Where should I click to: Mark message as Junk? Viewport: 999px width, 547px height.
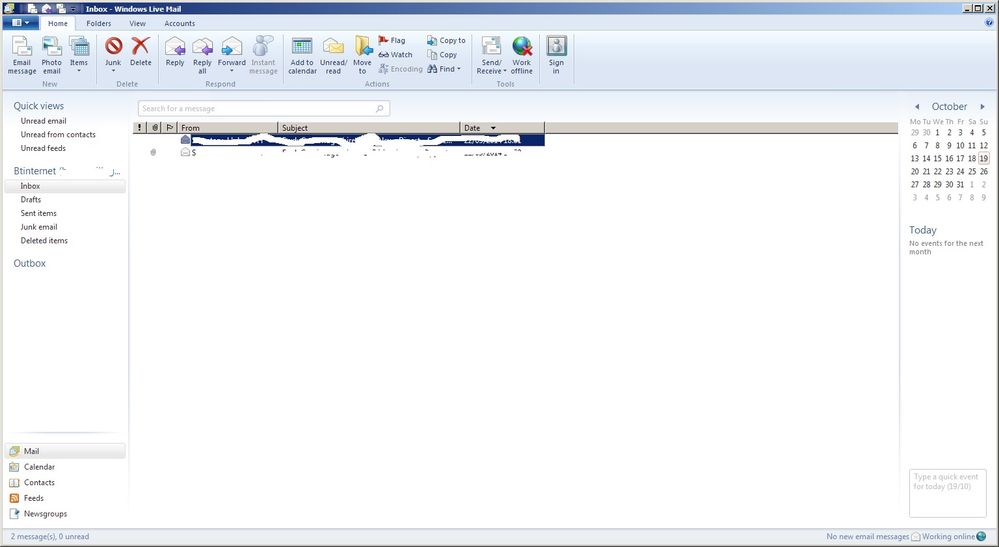coord(113,51)
